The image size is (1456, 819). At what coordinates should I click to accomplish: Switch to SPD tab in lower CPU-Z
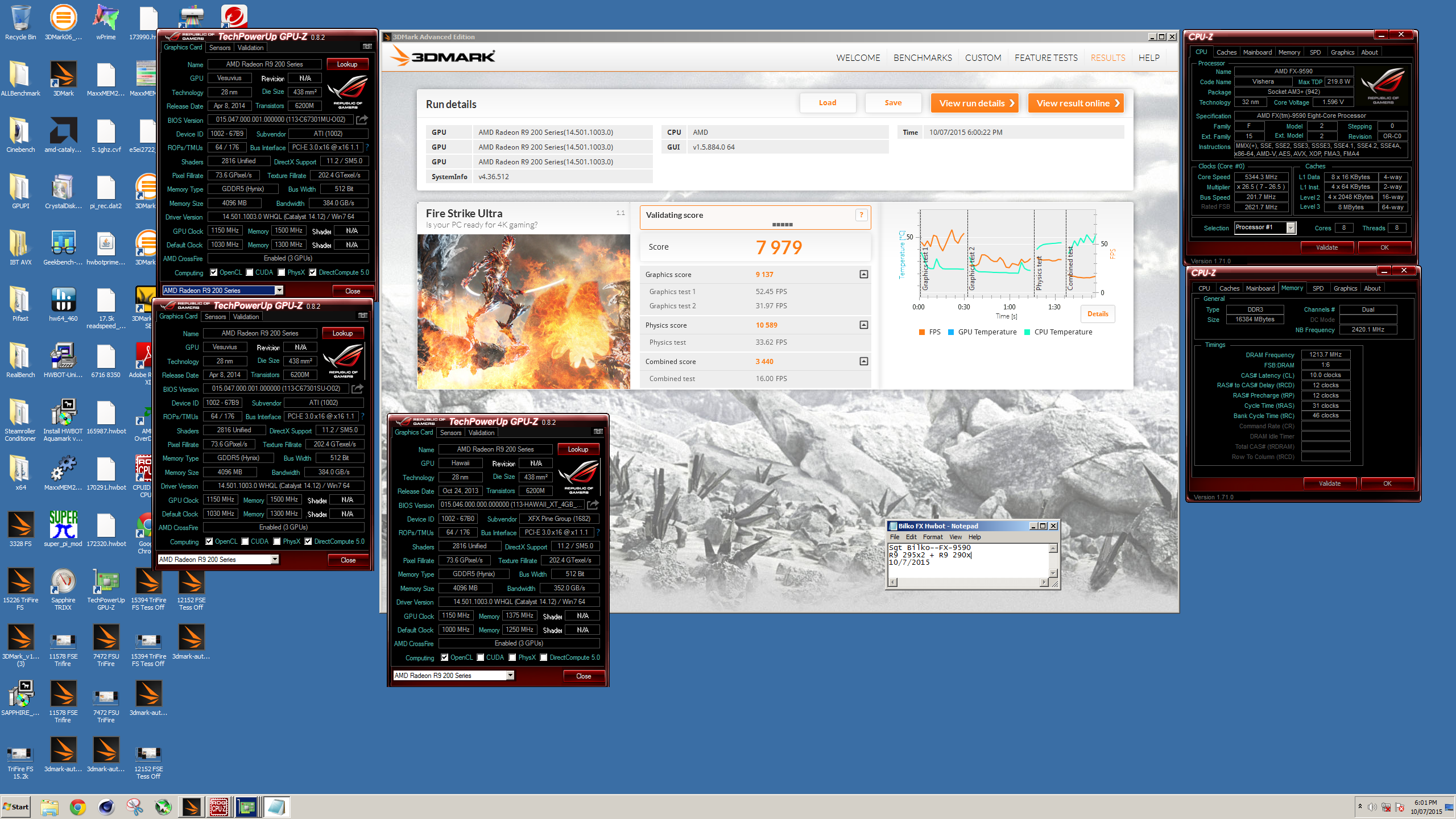pyautogui.click(x=1318, y=288)
